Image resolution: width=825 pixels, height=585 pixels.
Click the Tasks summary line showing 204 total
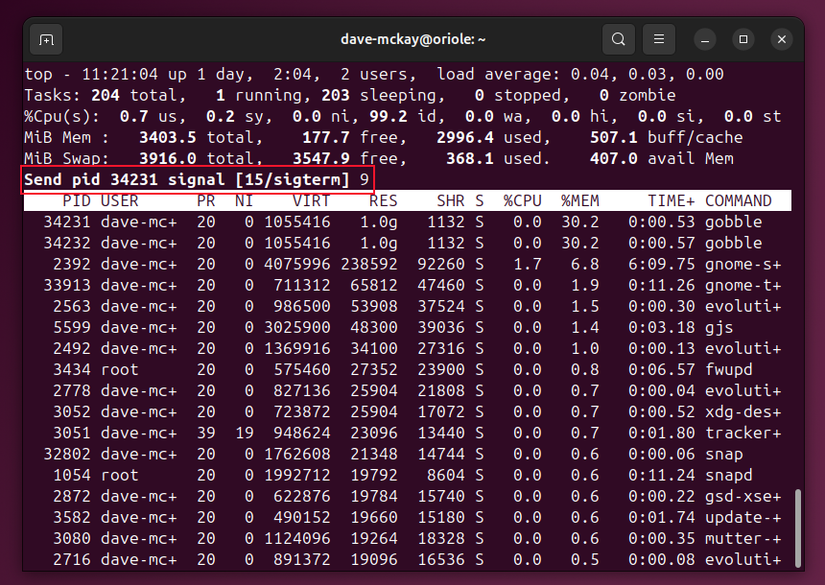point(300,94)
